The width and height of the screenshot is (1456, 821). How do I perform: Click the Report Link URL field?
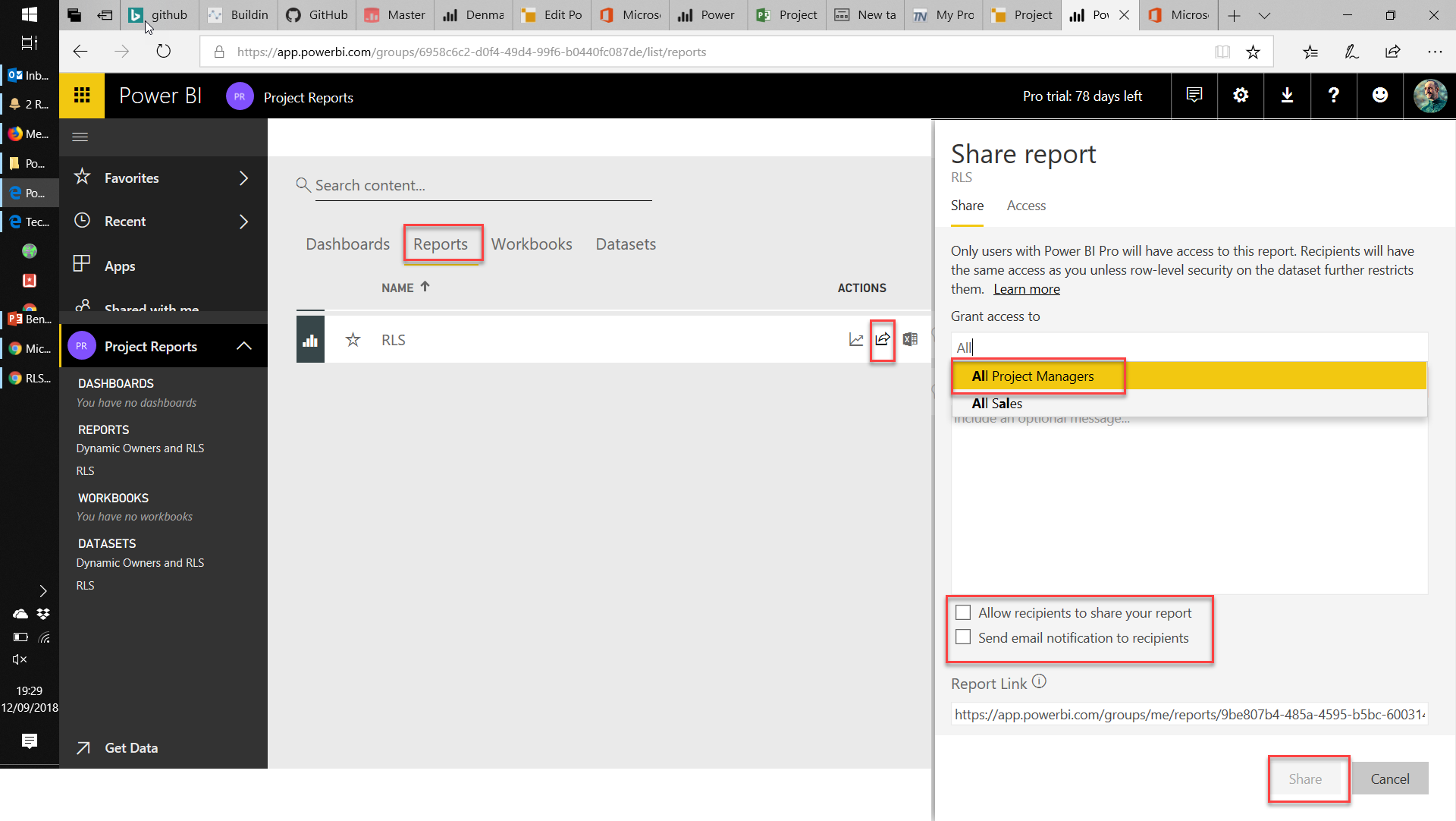(x=1189, y=715)
